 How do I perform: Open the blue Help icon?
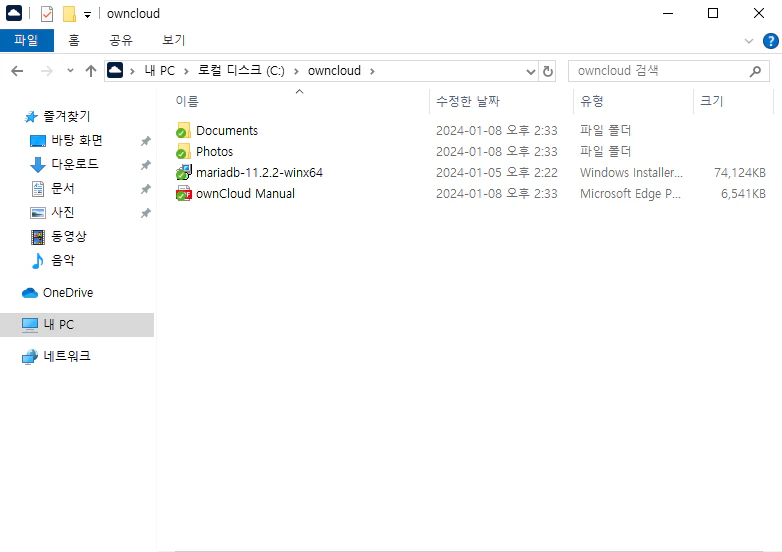(771, 41)
